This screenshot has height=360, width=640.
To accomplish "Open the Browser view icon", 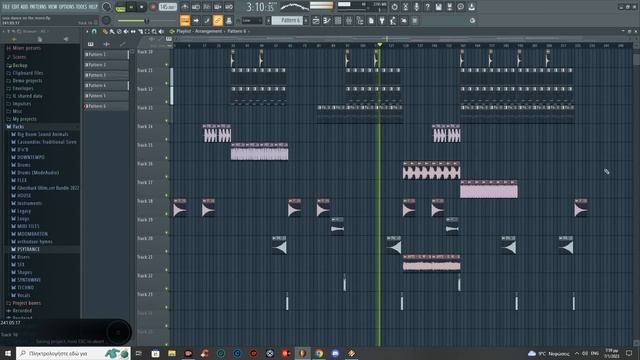I will coord(360,20).
